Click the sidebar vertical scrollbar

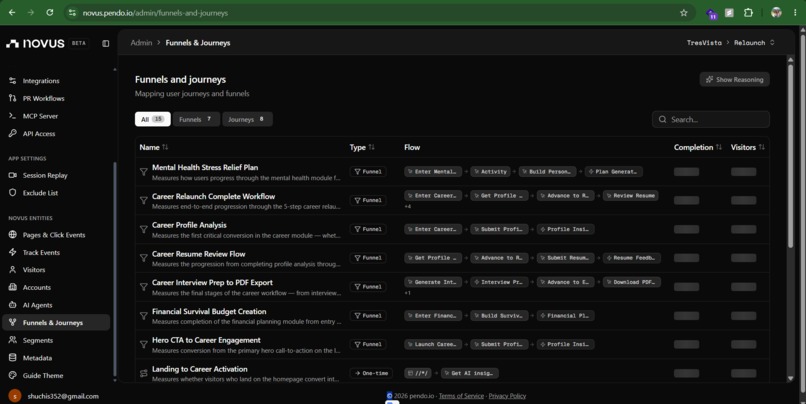[115, 267]
